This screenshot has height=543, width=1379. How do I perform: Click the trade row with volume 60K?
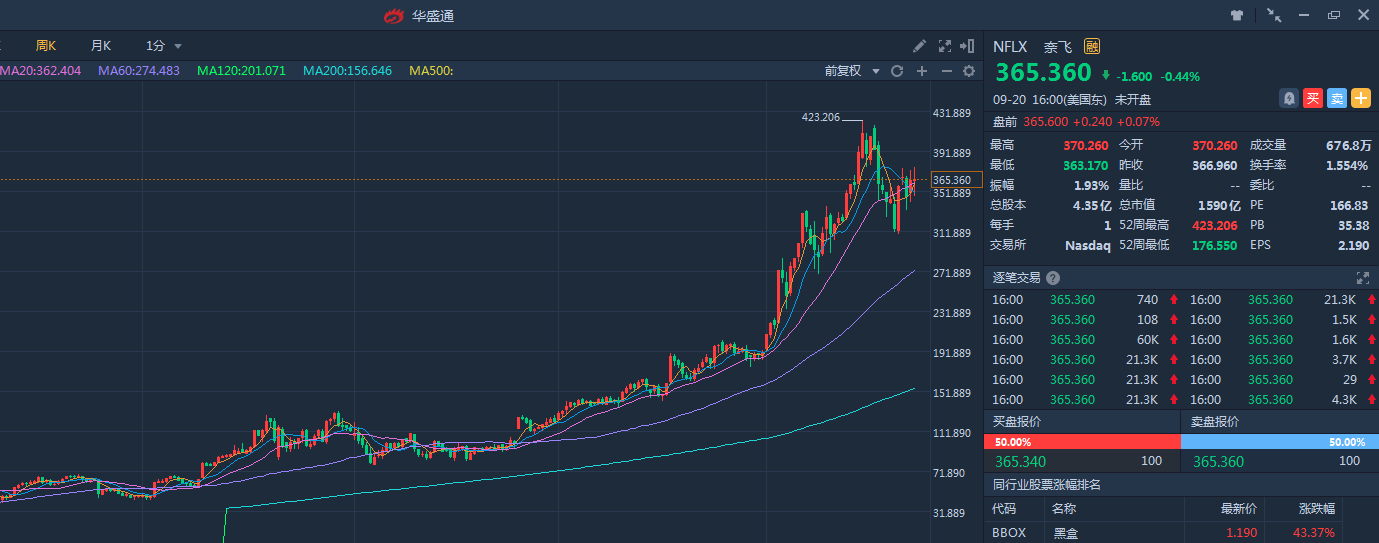pyautogui.click(x=1085, y=340)
